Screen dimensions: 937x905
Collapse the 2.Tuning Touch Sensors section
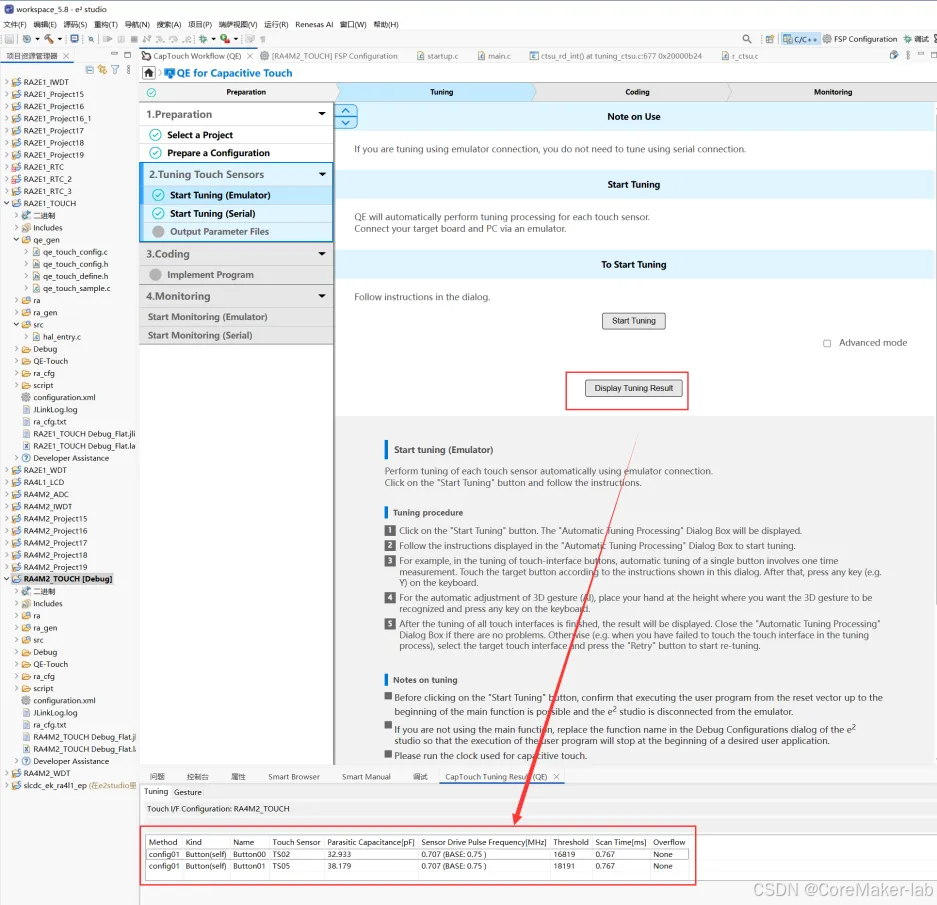pos(322,174)
